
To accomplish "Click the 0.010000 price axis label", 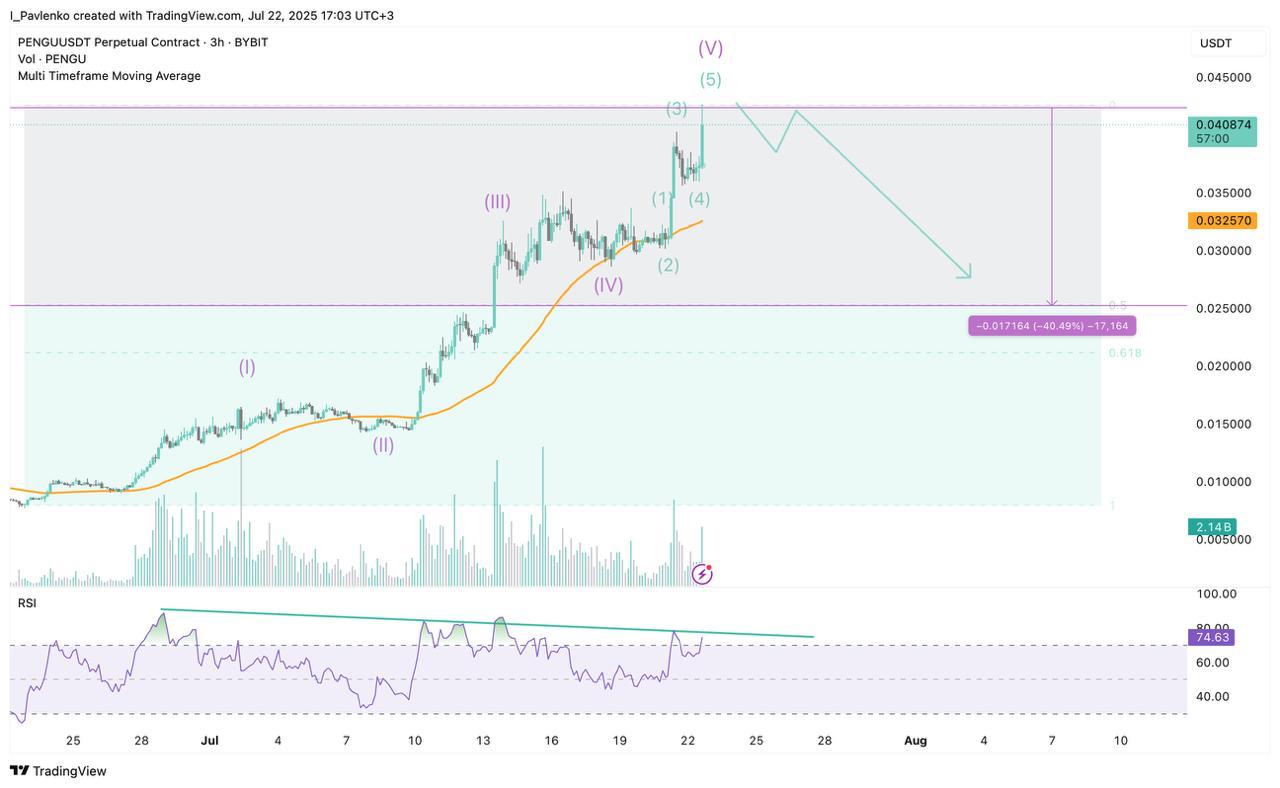I will point(1224,482).
